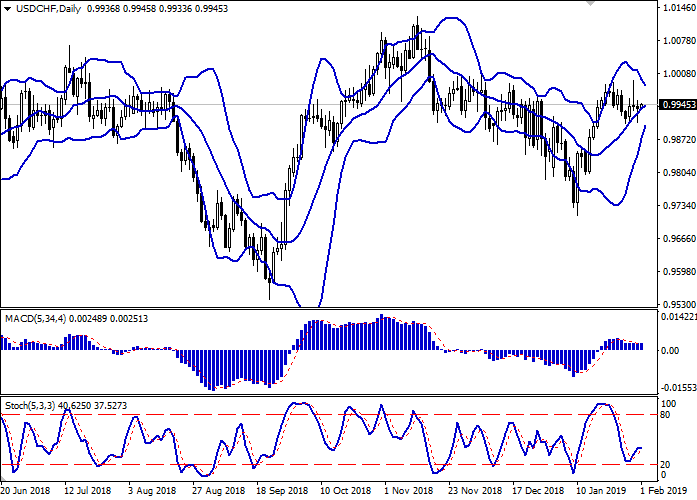The width and height of the screenshot is (697, 500).
Task: Click the Stochastic 100 level label
Action: (669, 404)
